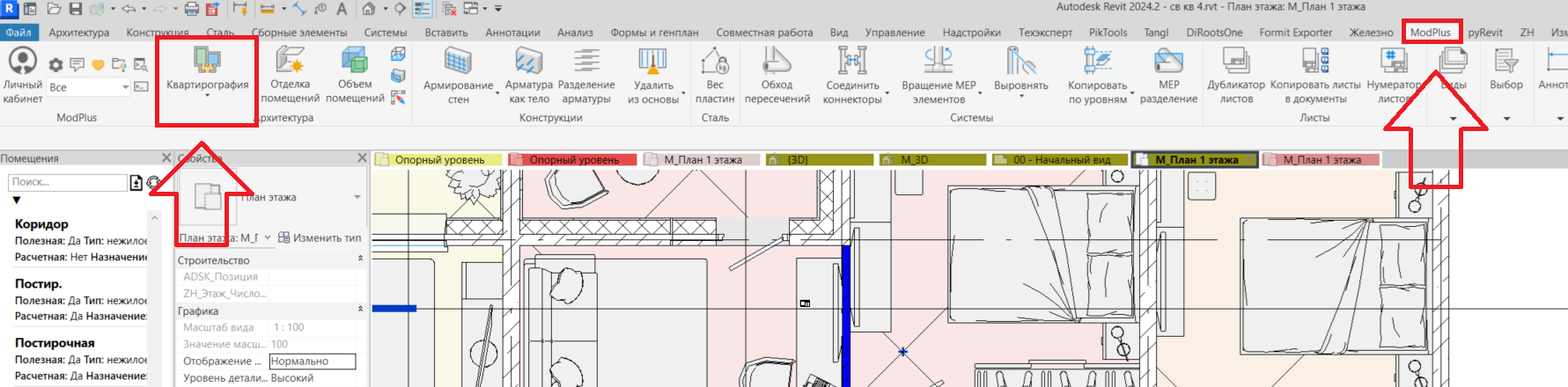Run the Обход пересечений tool
The image size is (1568, 387).
[777, 75]
